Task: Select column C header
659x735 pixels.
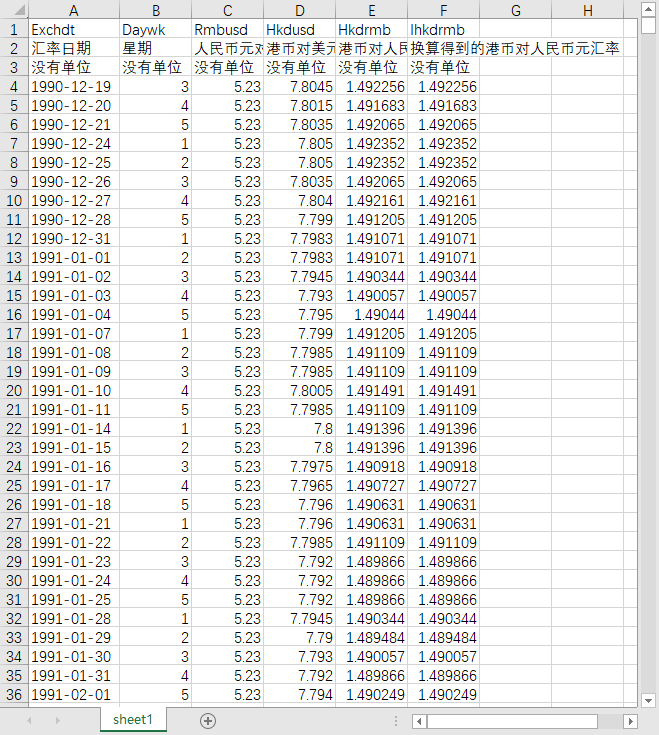Action: click(227, 10)
